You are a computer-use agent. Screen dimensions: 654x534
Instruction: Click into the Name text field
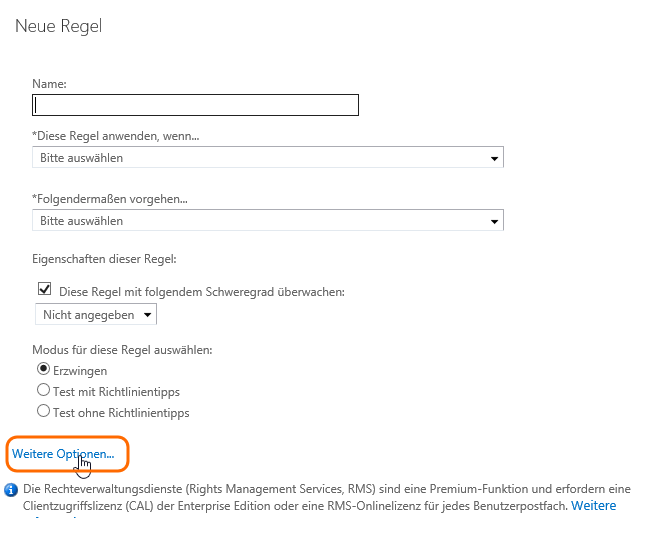196,105
